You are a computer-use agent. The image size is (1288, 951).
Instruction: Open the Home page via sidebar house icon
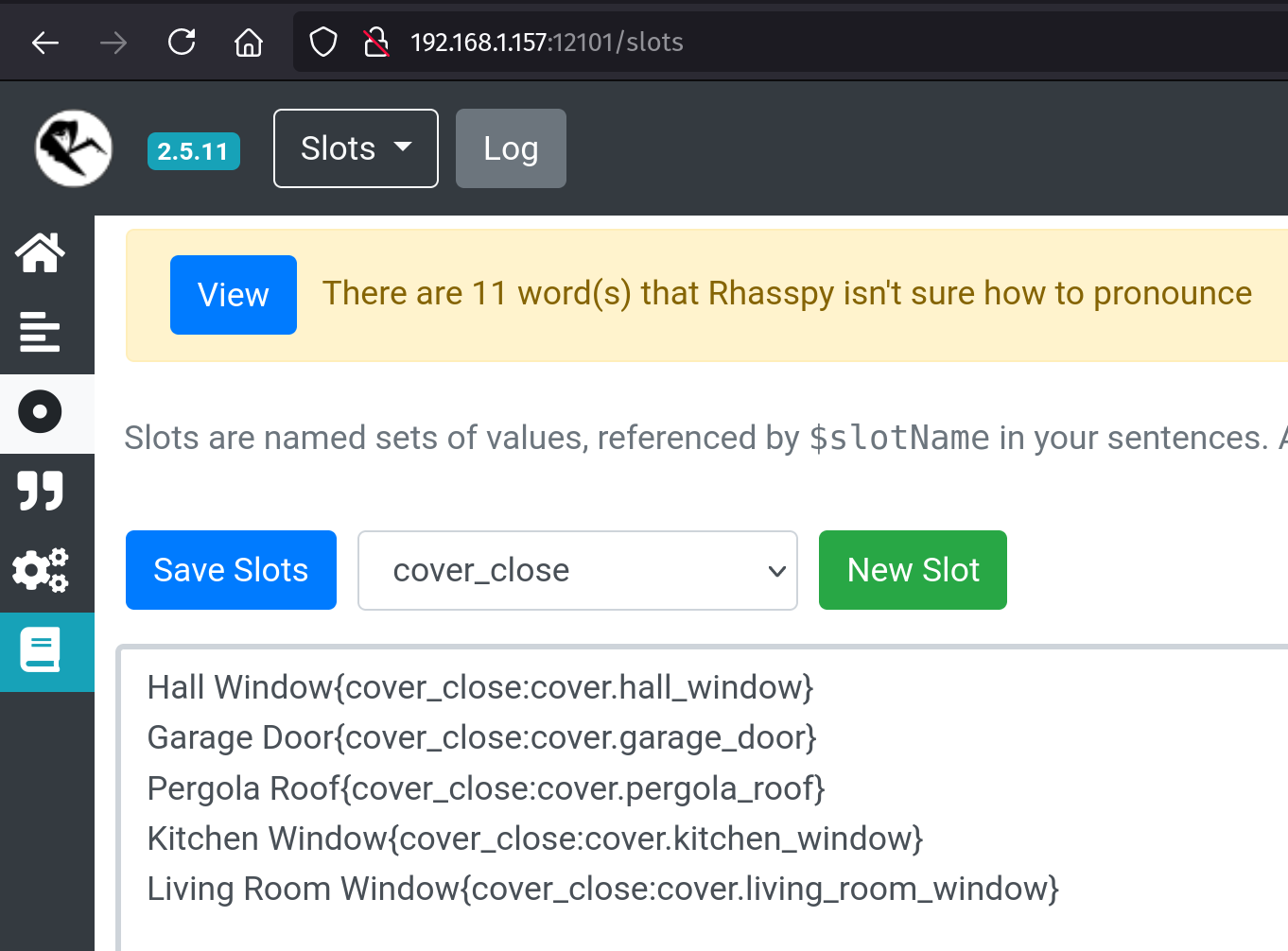tap(39, 252)
